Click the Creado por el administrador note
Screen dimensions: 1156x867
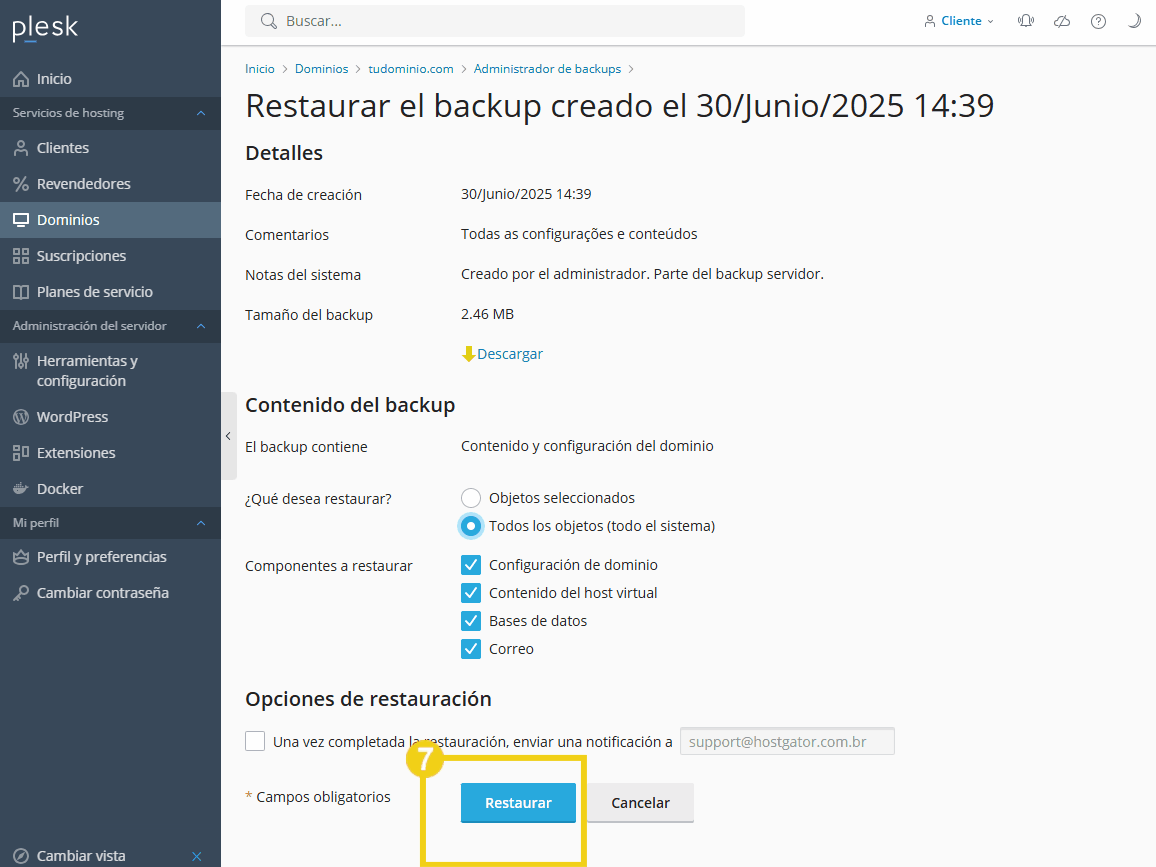(x=642, y=274)
